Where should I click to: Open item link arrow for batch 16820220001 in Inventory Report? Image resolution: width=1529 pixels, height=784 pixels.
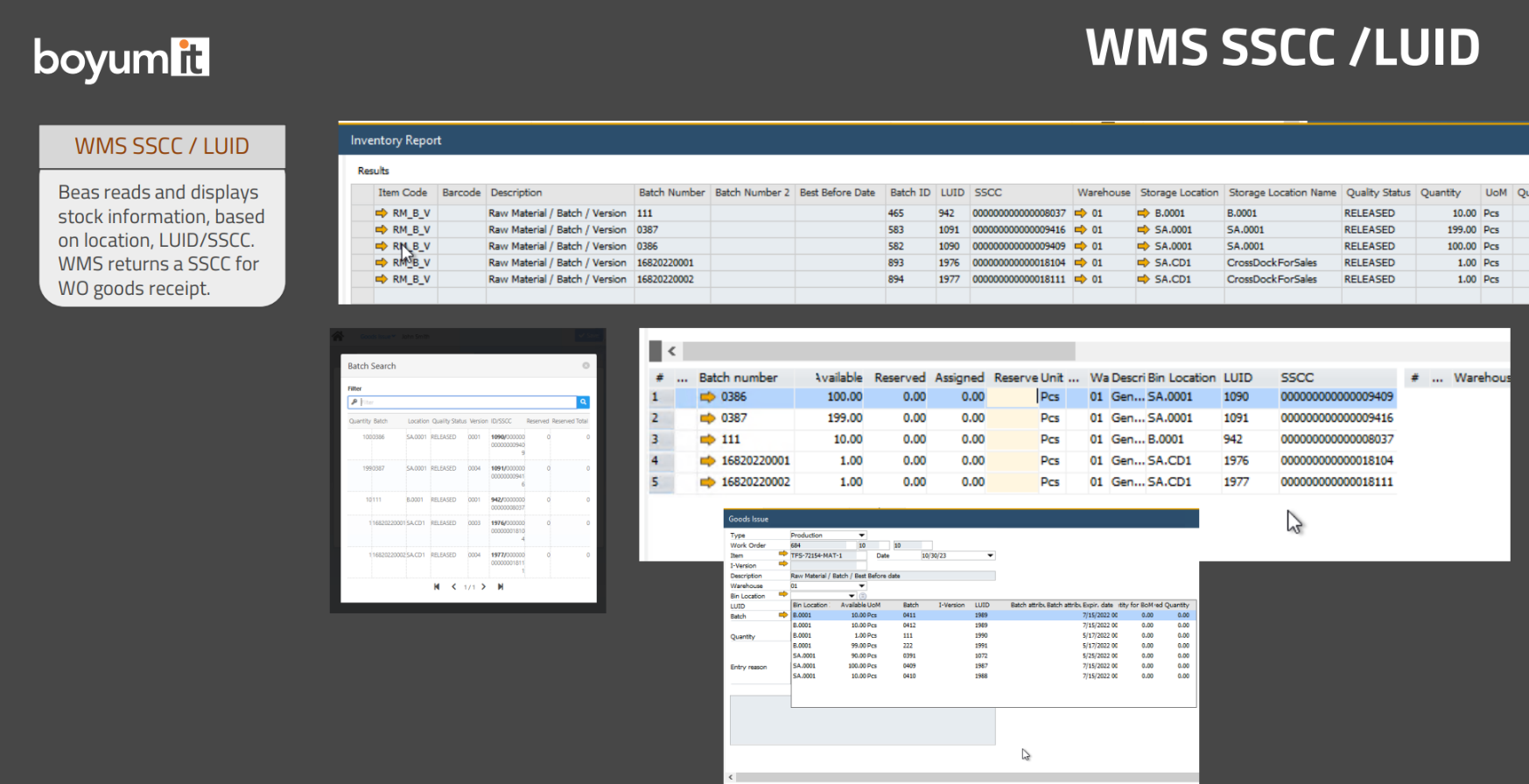tap(381, 262)
